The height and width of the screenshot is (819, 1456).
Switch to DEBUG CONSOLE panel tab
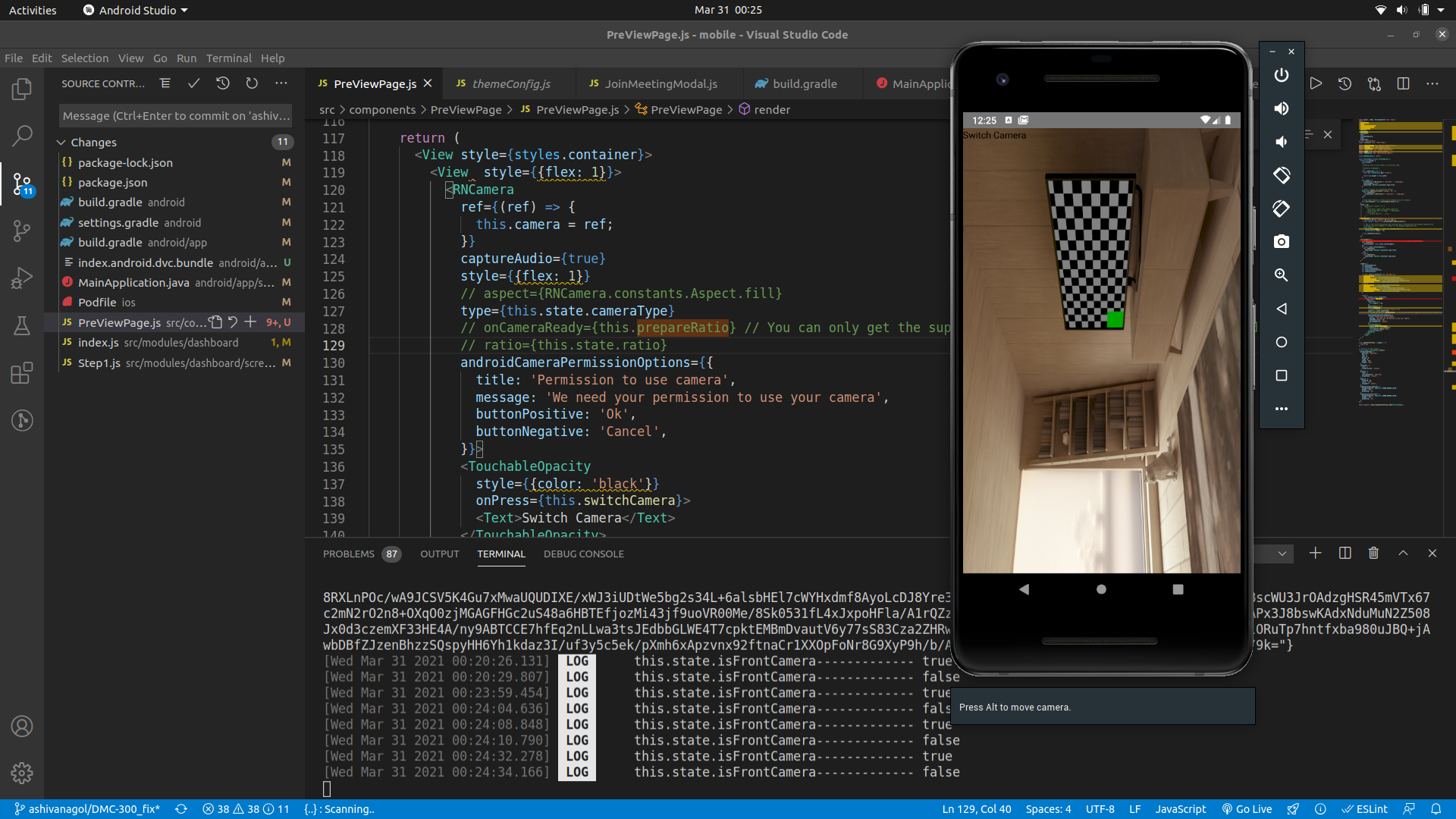tap(583, 554)
